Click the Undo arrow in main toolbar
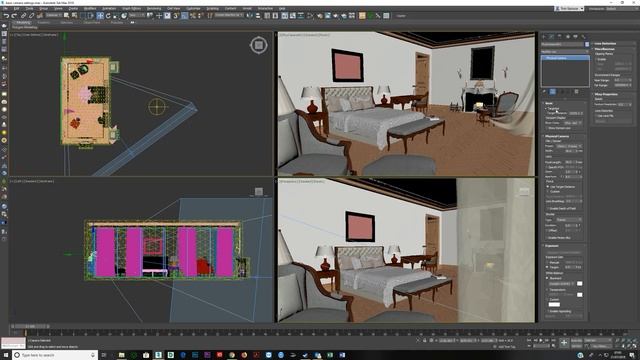This screenshot has height=360, width=640. point(6,16)
